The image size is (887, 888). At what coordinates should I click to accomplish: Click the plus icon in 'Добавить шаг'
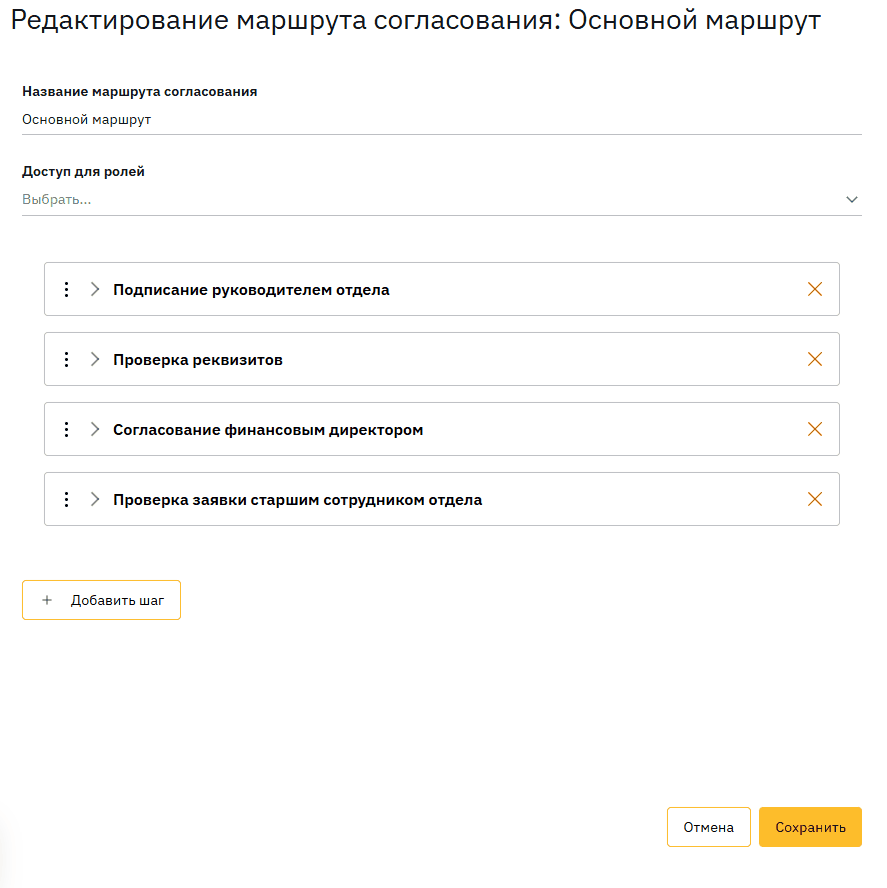tap(47, 601)
